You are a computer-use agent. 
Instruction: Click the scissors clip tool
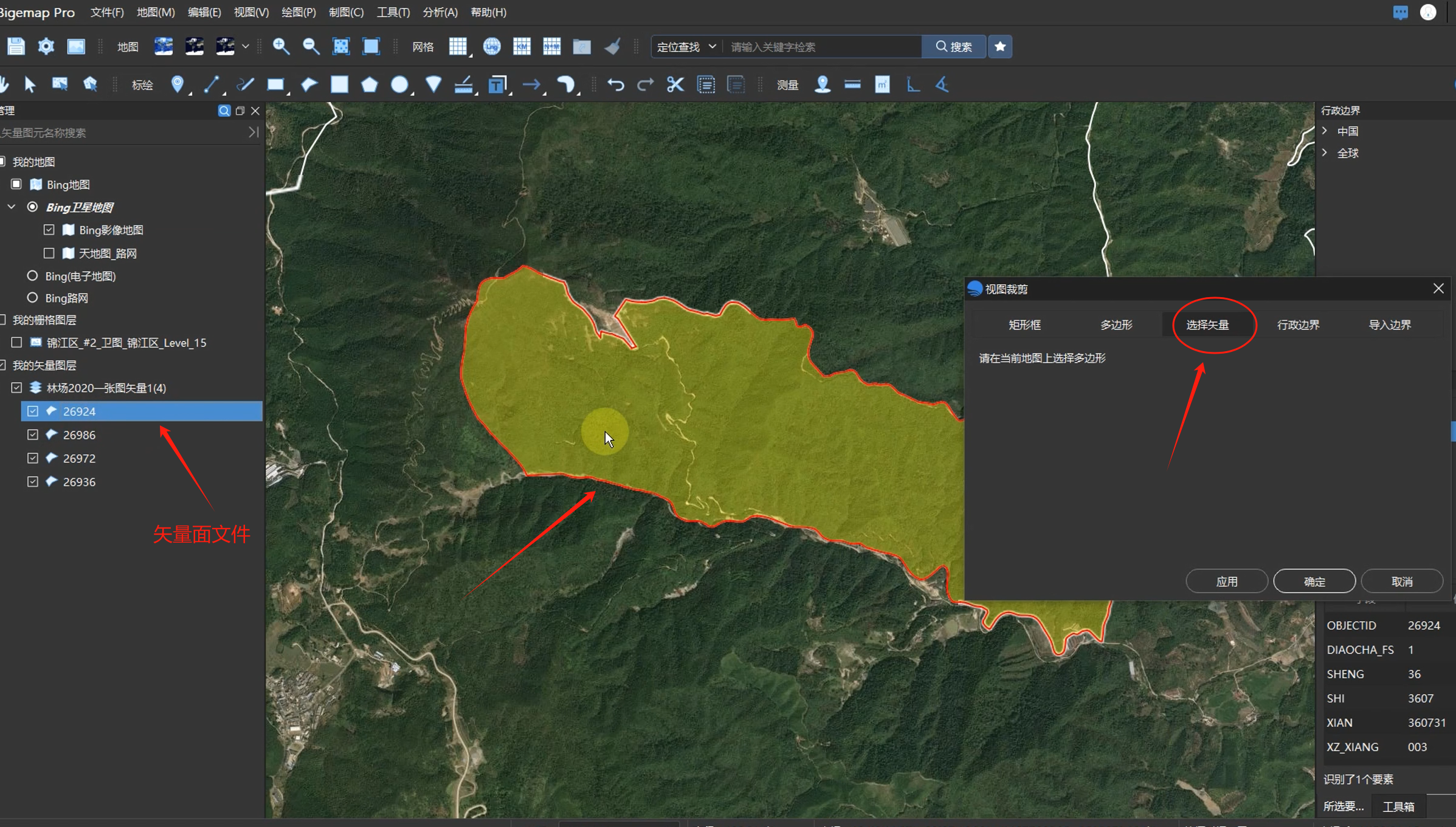coord(675,84)
